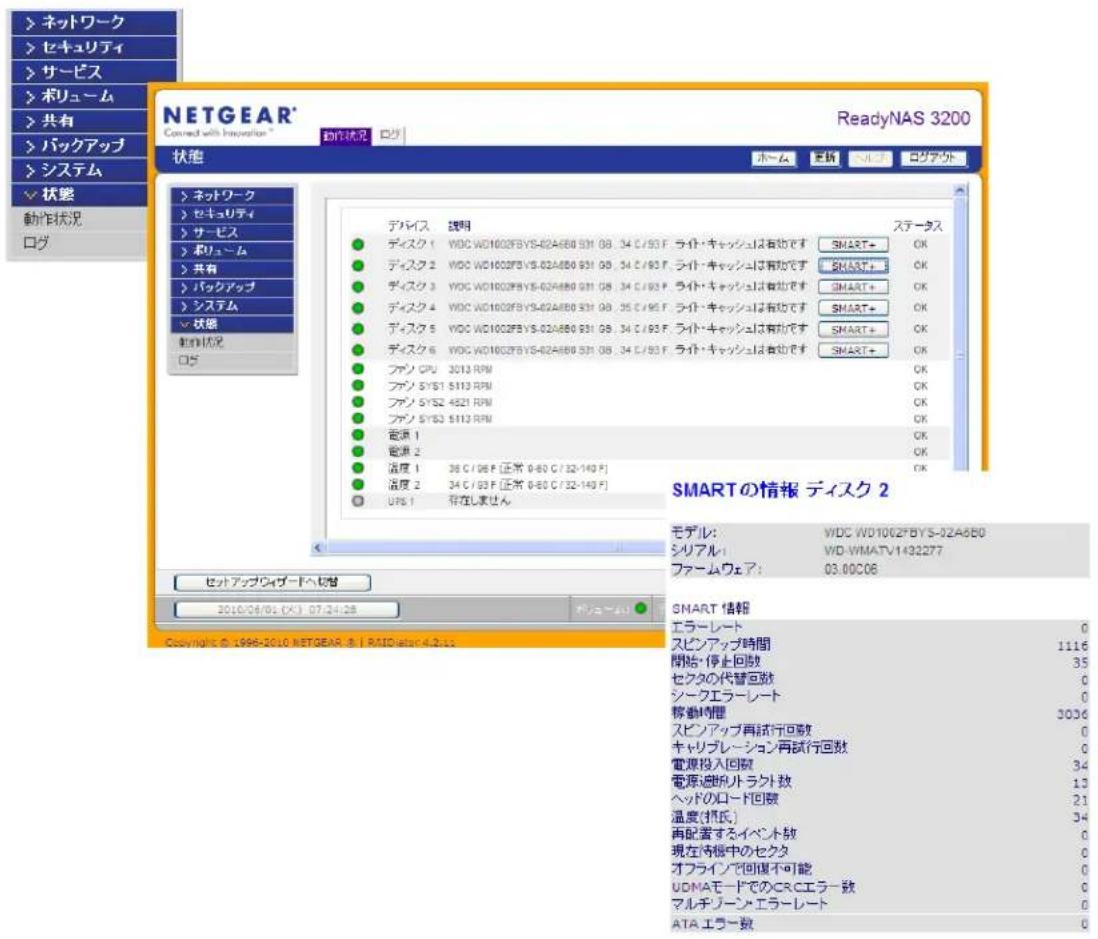
Task: Click the SMARTの情報 ディスク 2 heading
Action: pyautogui.click(x=780, y=489)
